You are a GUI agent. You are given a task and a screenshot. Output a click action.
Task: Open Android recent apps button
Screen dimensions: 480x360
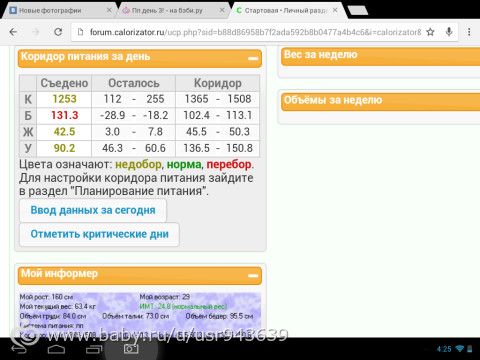94,349
